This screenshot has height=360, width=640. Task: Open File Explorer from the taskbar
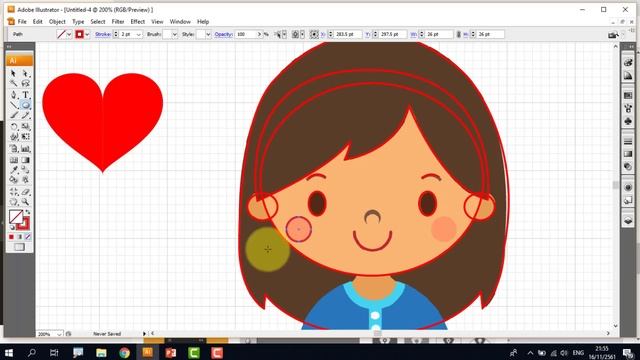(x=101, y=353)
